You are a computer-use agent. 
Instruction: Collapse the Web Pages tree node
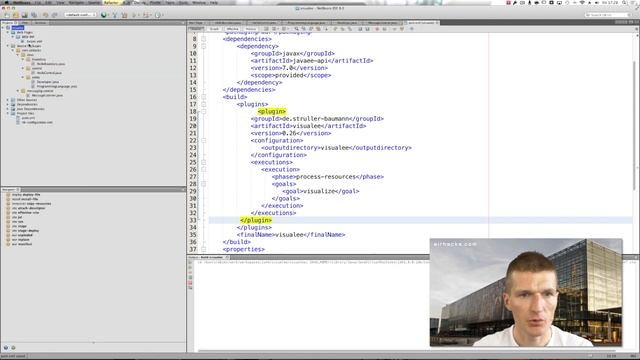click(x=8, y=32)
